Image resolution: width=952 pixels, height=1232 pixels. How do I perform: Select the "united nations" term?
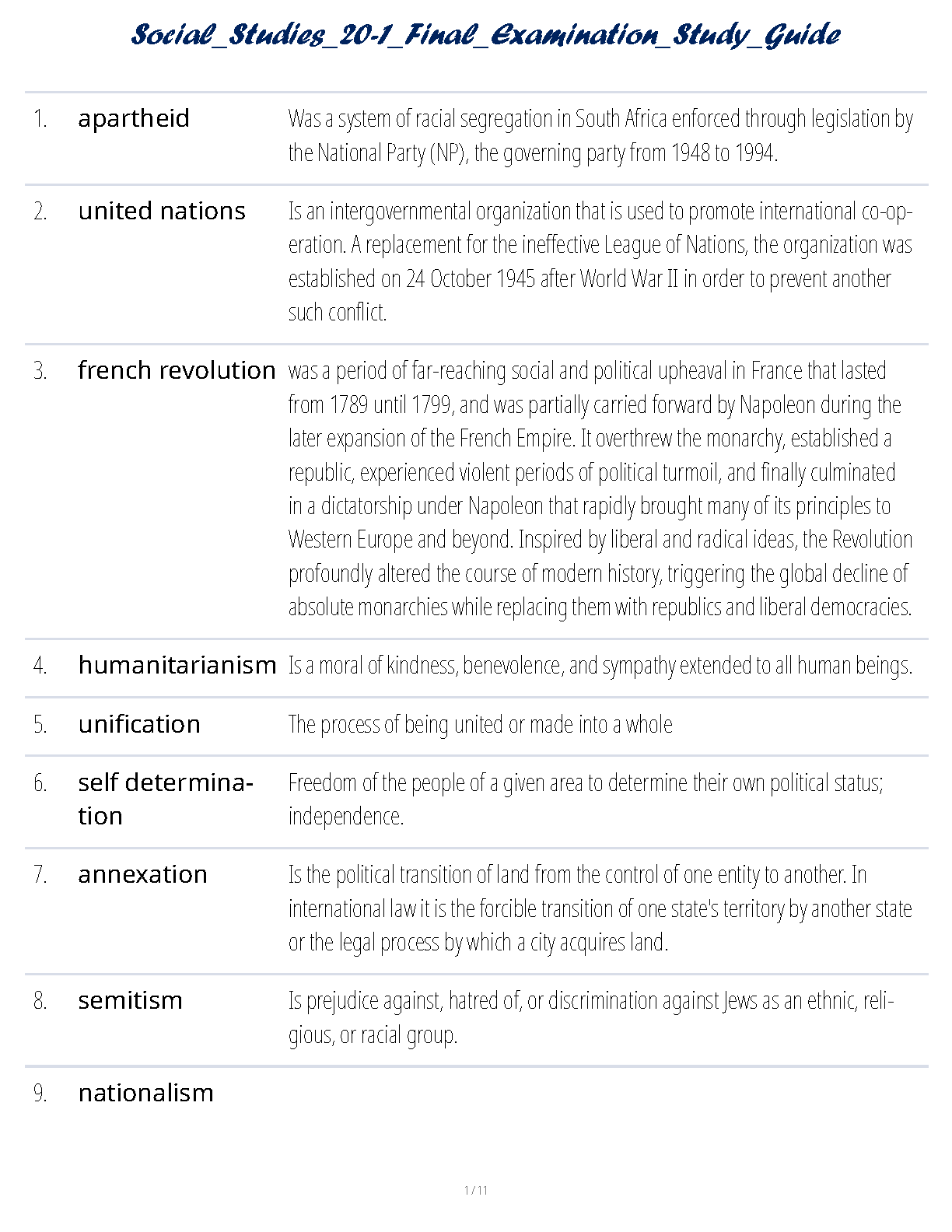tap(162, 211)
